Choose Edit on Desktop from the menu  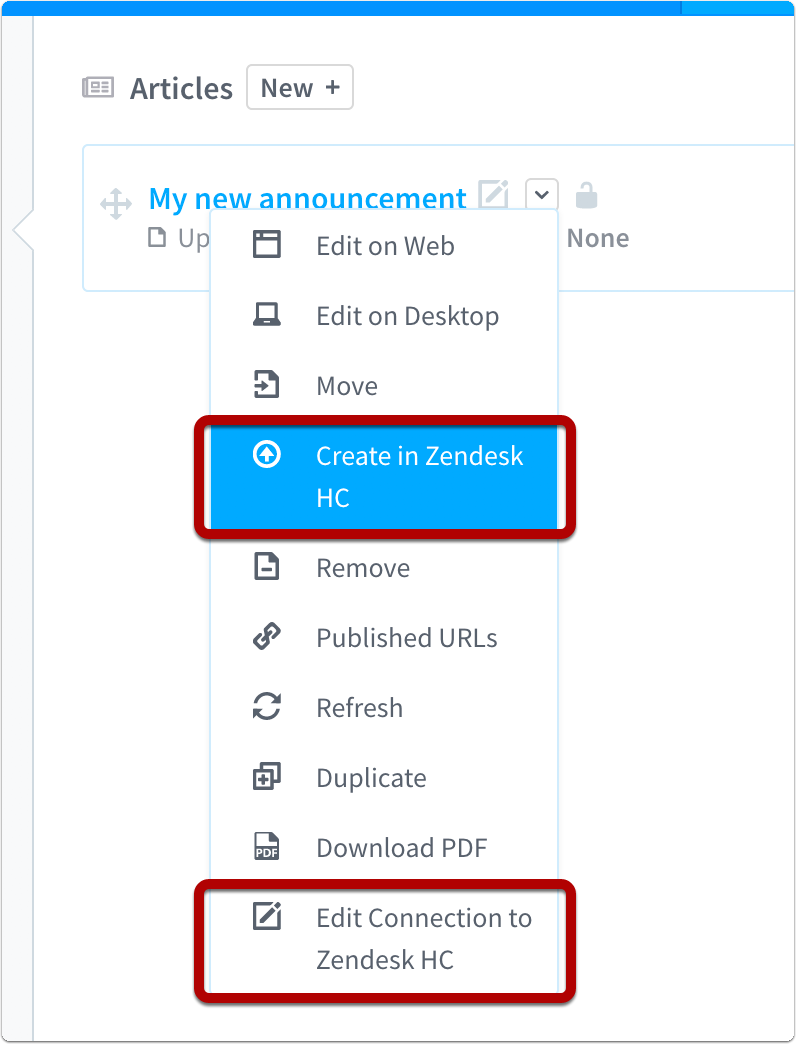click(x=384, y=316)
